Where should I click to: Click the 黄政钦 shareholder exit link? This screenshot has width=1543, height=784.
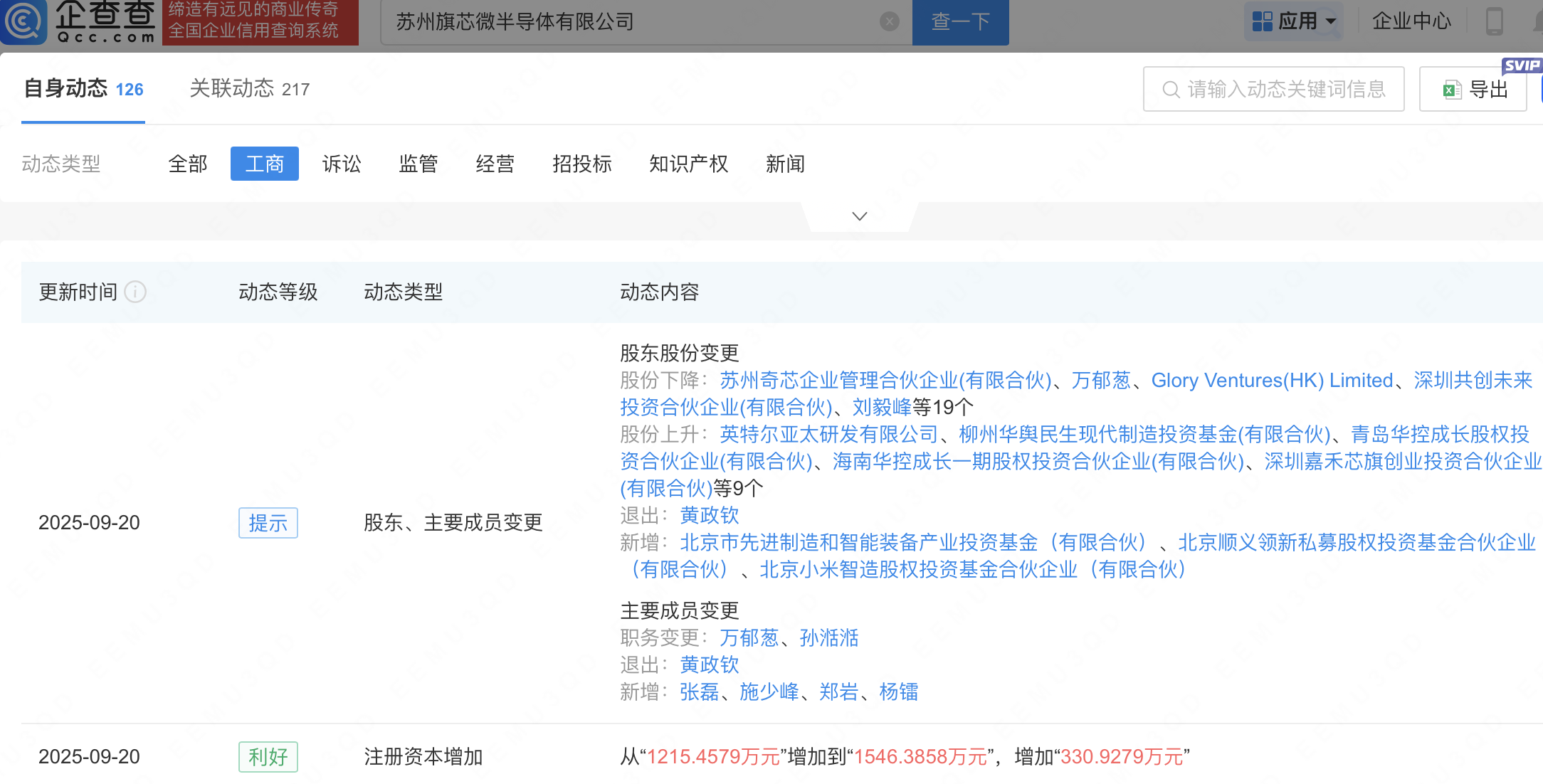709,515
